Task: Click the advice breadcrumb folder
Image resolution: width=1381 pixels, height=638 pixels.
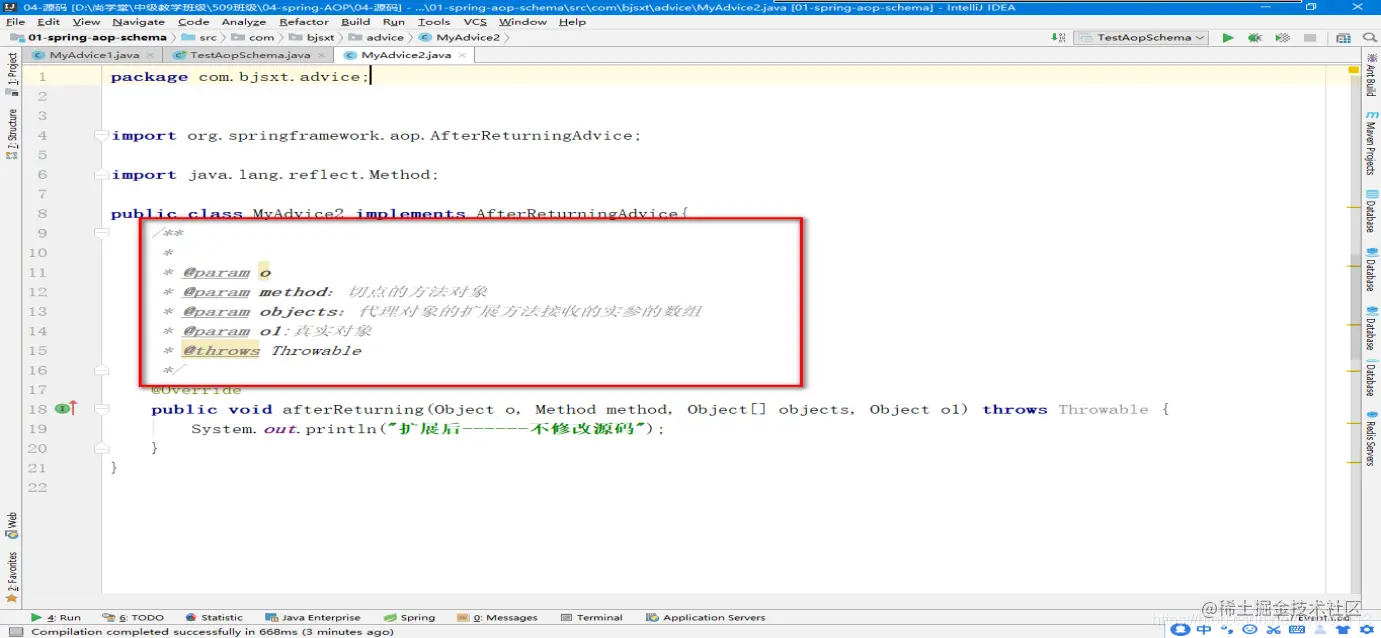Action: [x=377, y=38]
